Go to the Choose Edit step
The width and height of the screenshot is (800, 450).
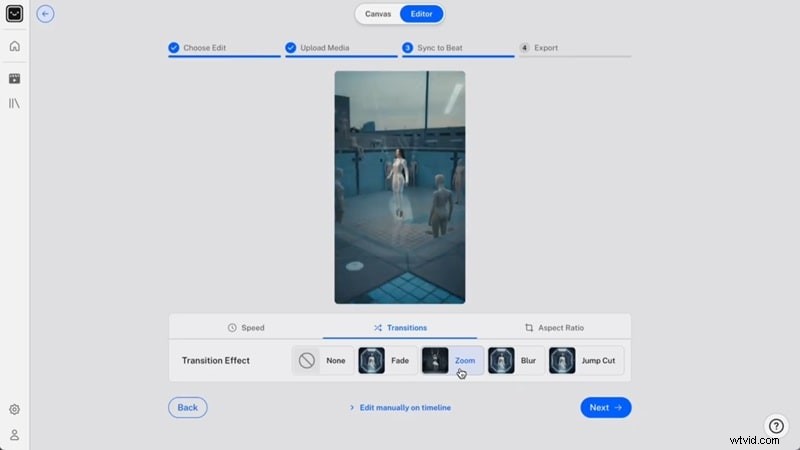pyautogui.click(x=203, y=48)
